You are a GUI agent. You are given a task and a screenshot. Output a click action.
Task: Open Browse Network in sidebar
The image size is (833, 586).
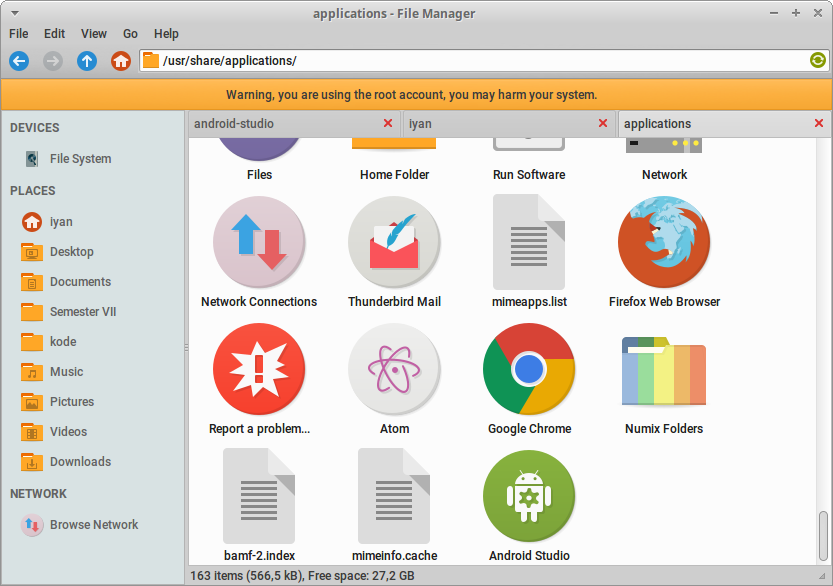(94, 524)
